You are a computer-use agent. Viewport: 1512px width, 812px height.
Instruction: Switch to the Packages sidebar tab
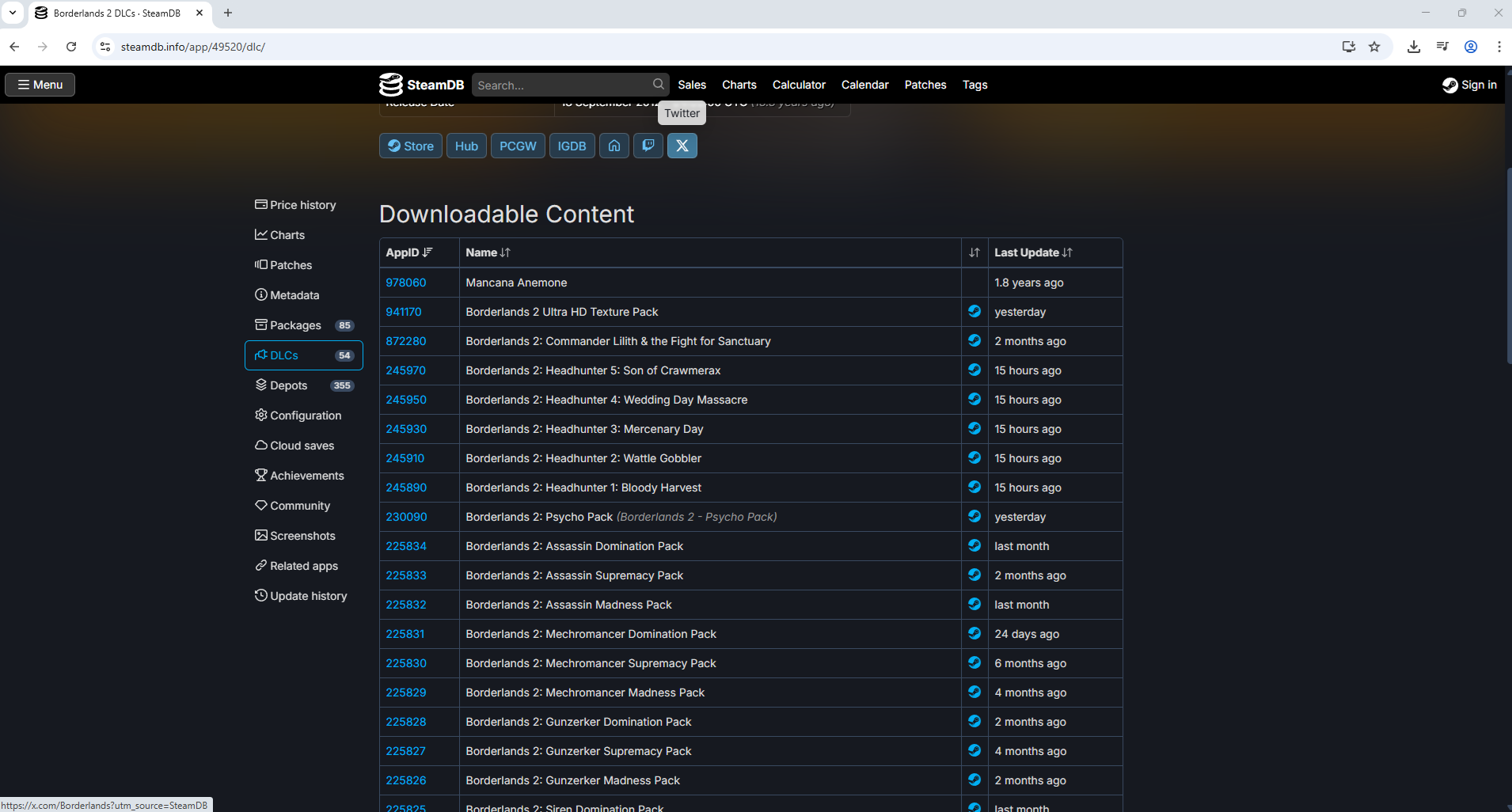coord(304,325)
